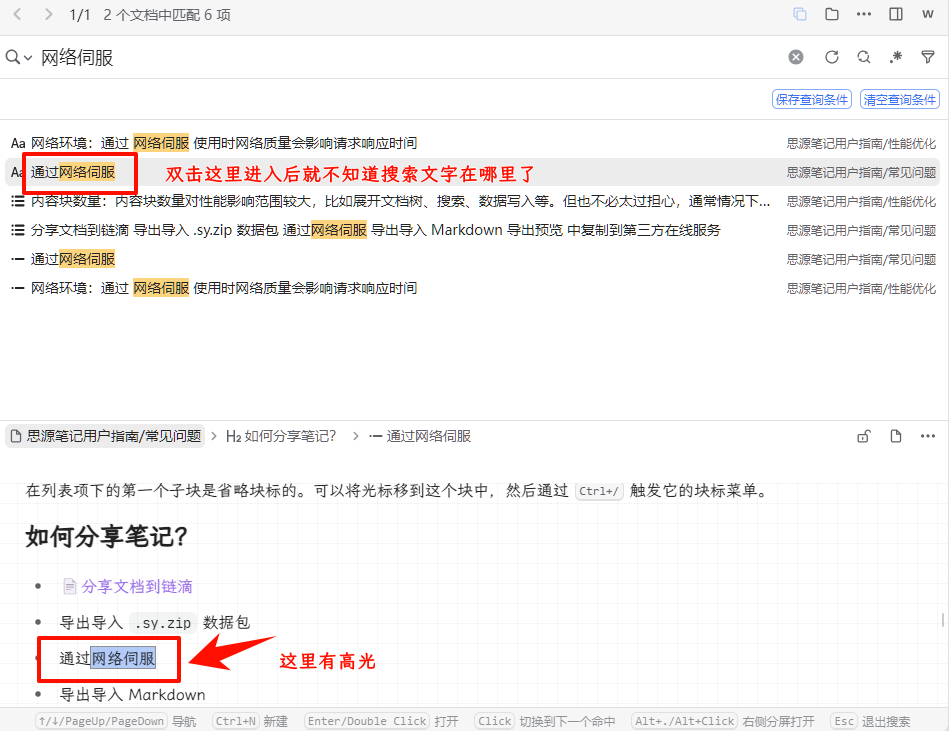Viewport: 949px width, 731px height.
Task: Click the copy/multi-window icon in top bar
Action: point(800,14)
